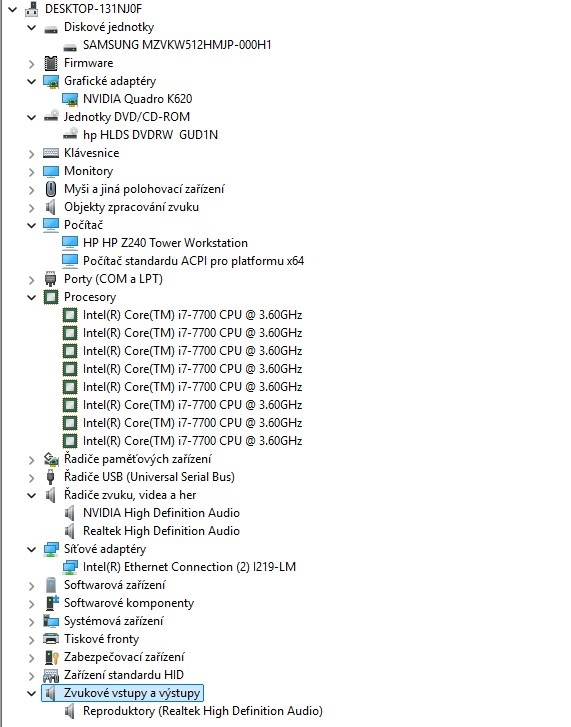The image size is (571, 727).
Task: Click the Síťové adaptéry network icon
Action: coord(51,549)
